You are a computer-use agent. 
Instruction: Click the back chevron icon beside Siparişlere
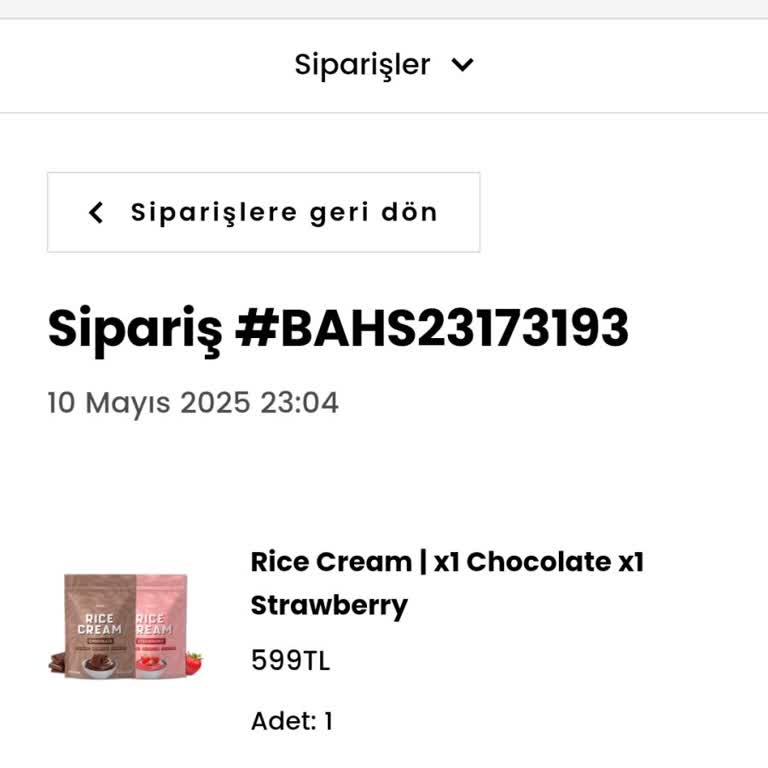click(96, 213)
